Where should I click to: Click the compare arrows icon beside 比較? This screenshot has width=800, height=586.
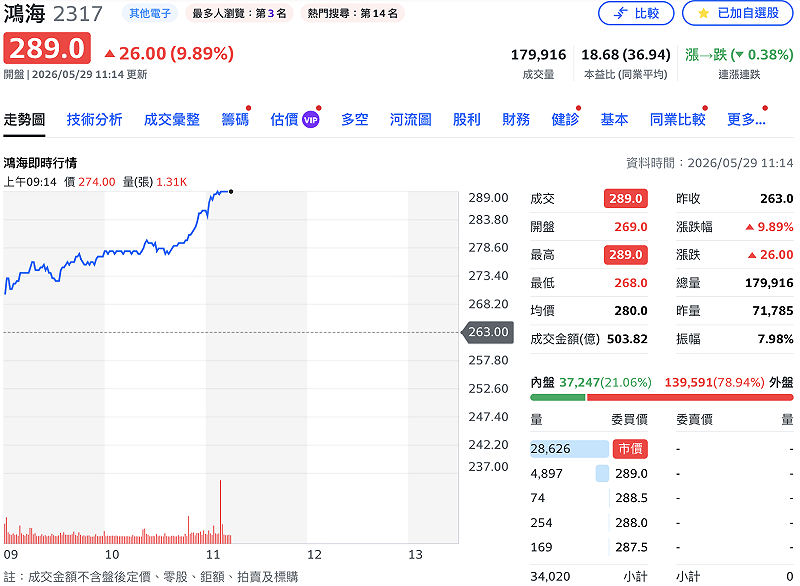620,13
